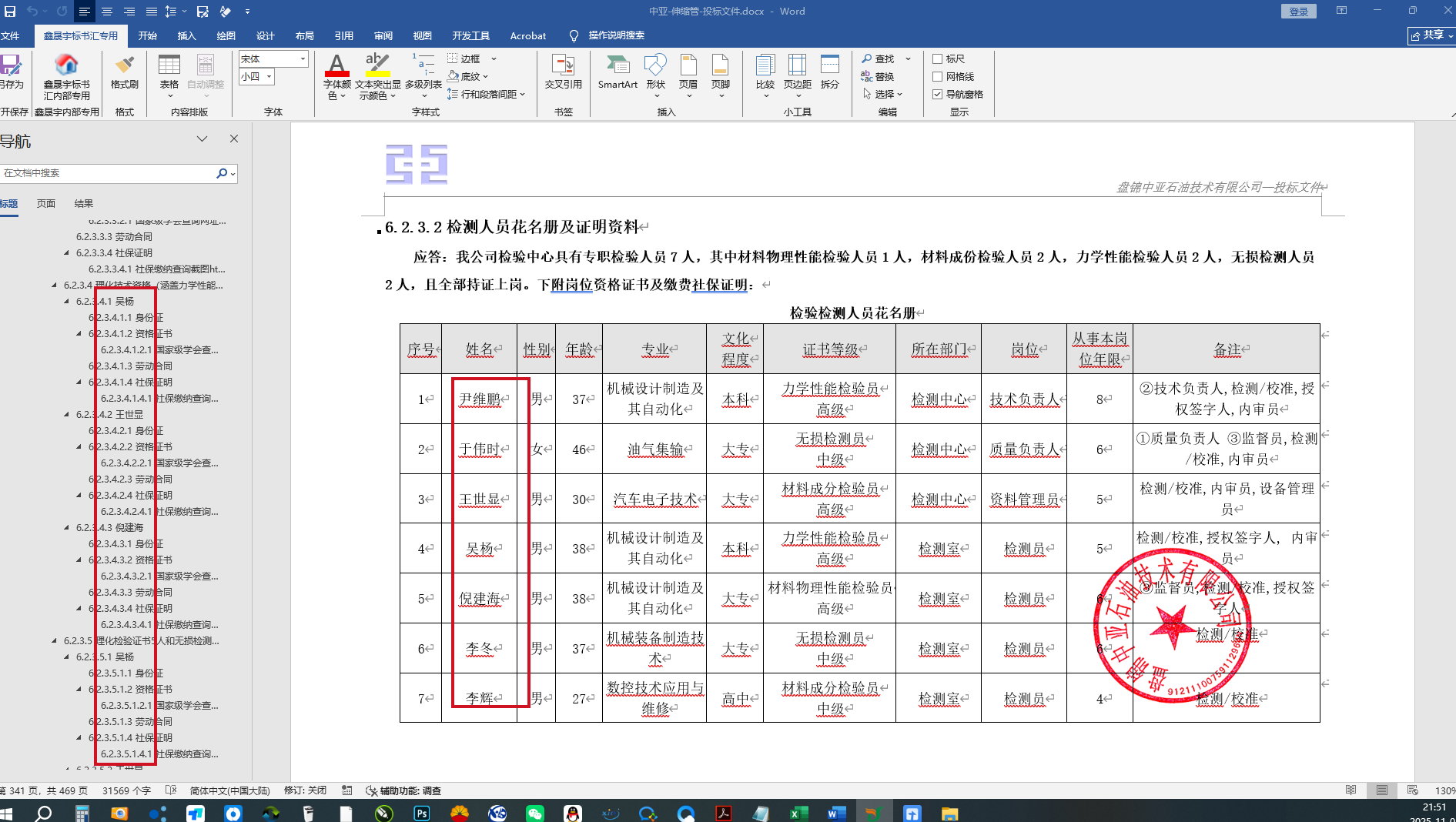Open the customize quick access toolbar dropdown
Image resolution: width=1456 pixels, height=822 pixels.
tap(247, 12)
